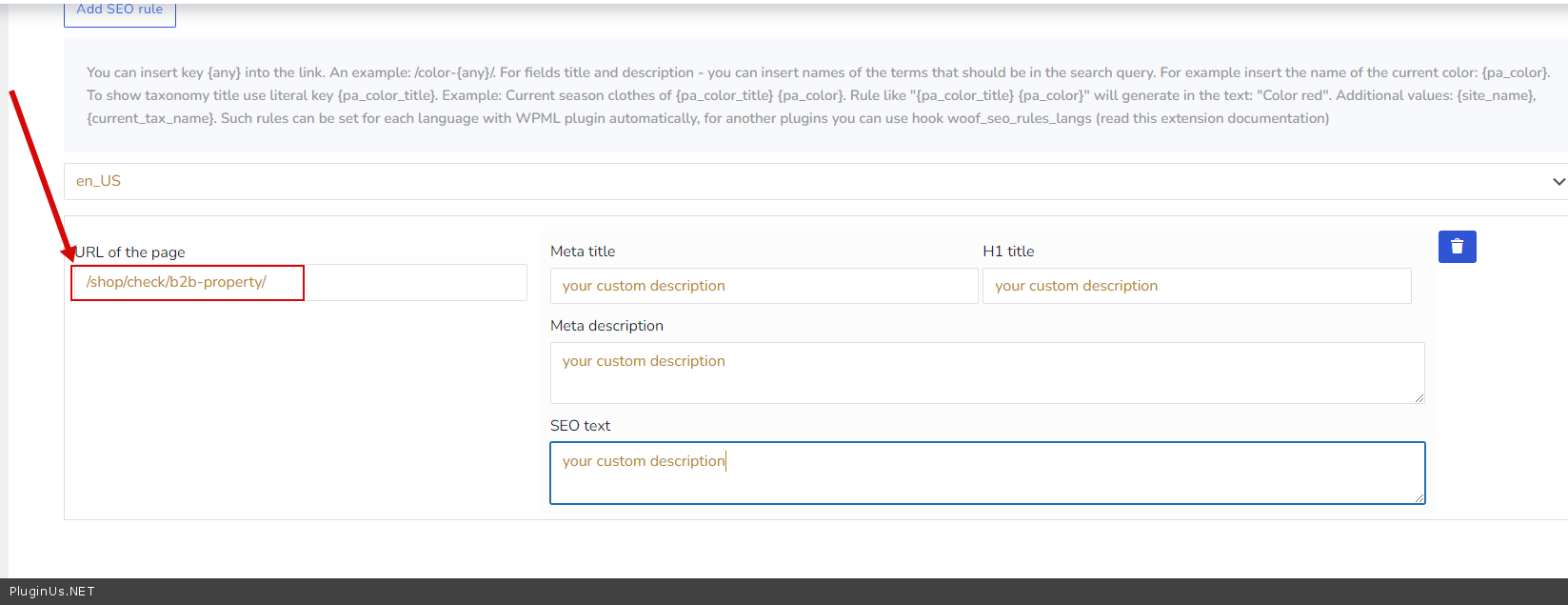Click the "Meta description" label
The width and height of the screenshot is (1568, 605).
(606, 326)
